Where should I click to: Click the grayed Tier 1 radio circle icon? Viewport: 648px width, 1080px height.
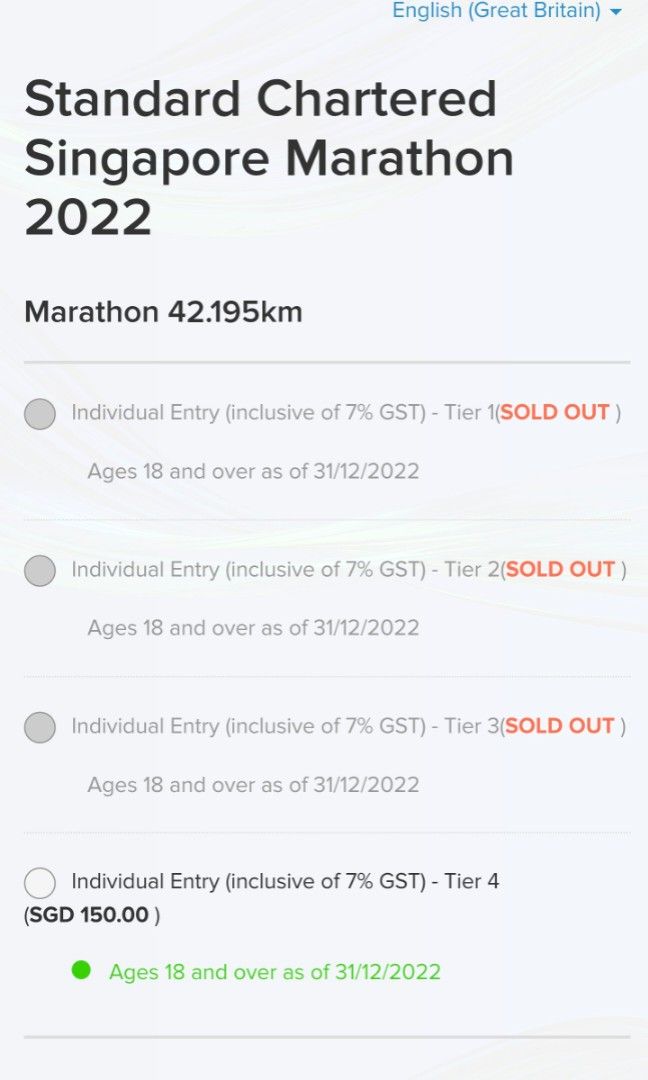coord(40,413)
